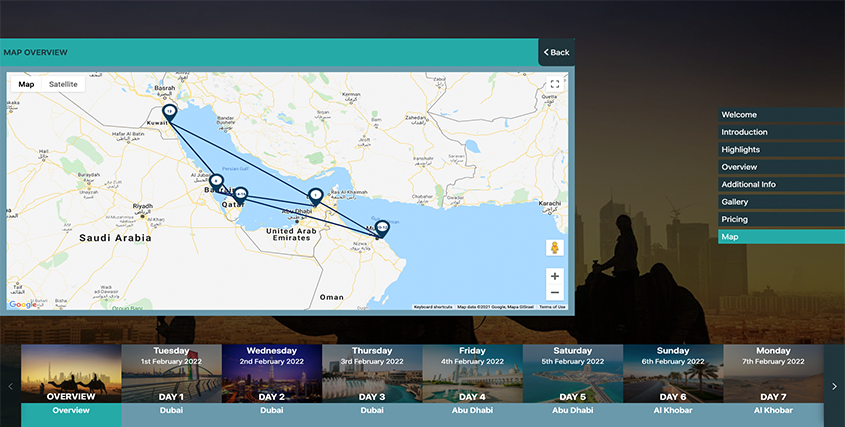Zoom in using the map plus button

coord(555,275)
